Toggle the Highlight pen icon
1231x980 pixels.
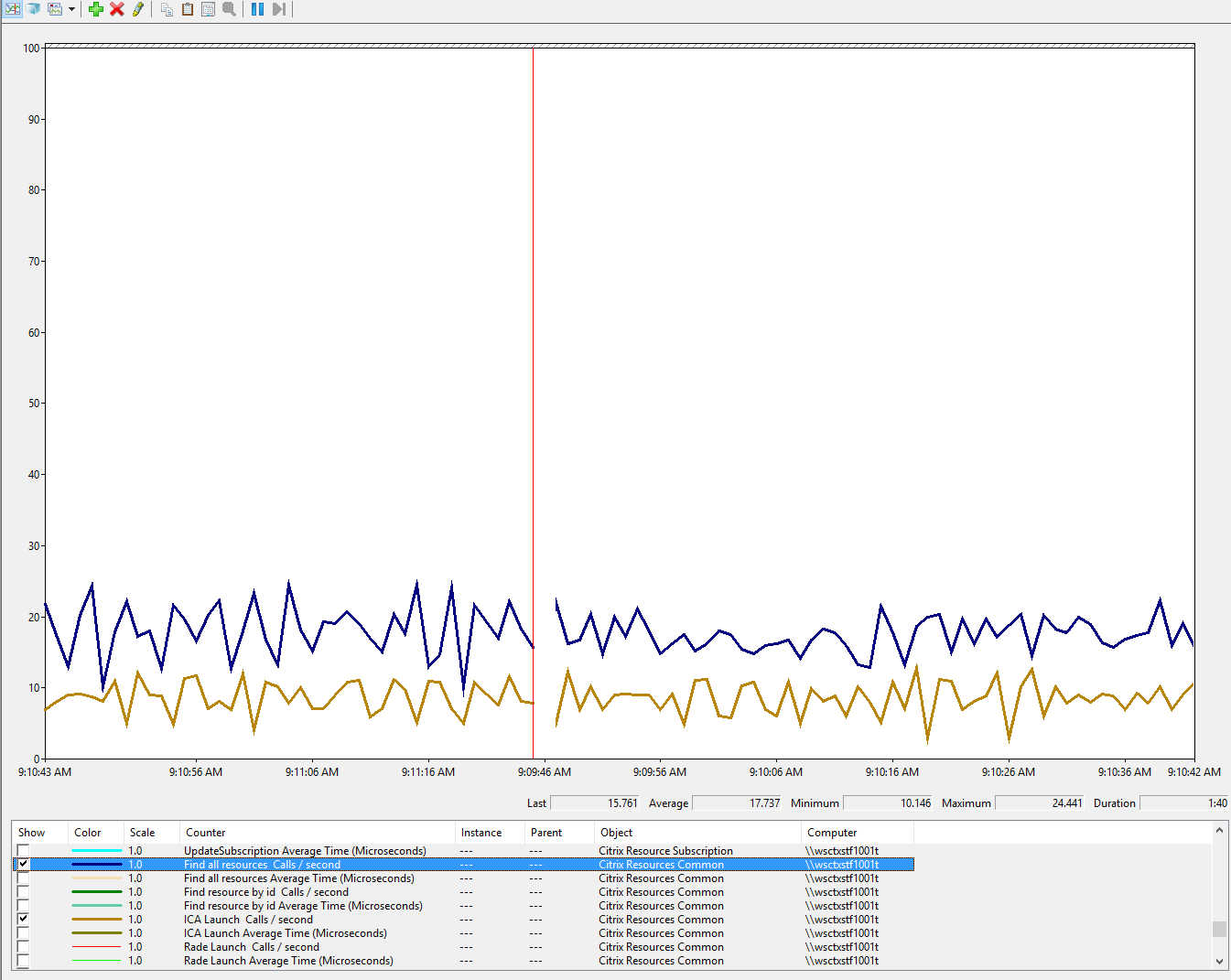pyautogui.click(x=138, y=9)
